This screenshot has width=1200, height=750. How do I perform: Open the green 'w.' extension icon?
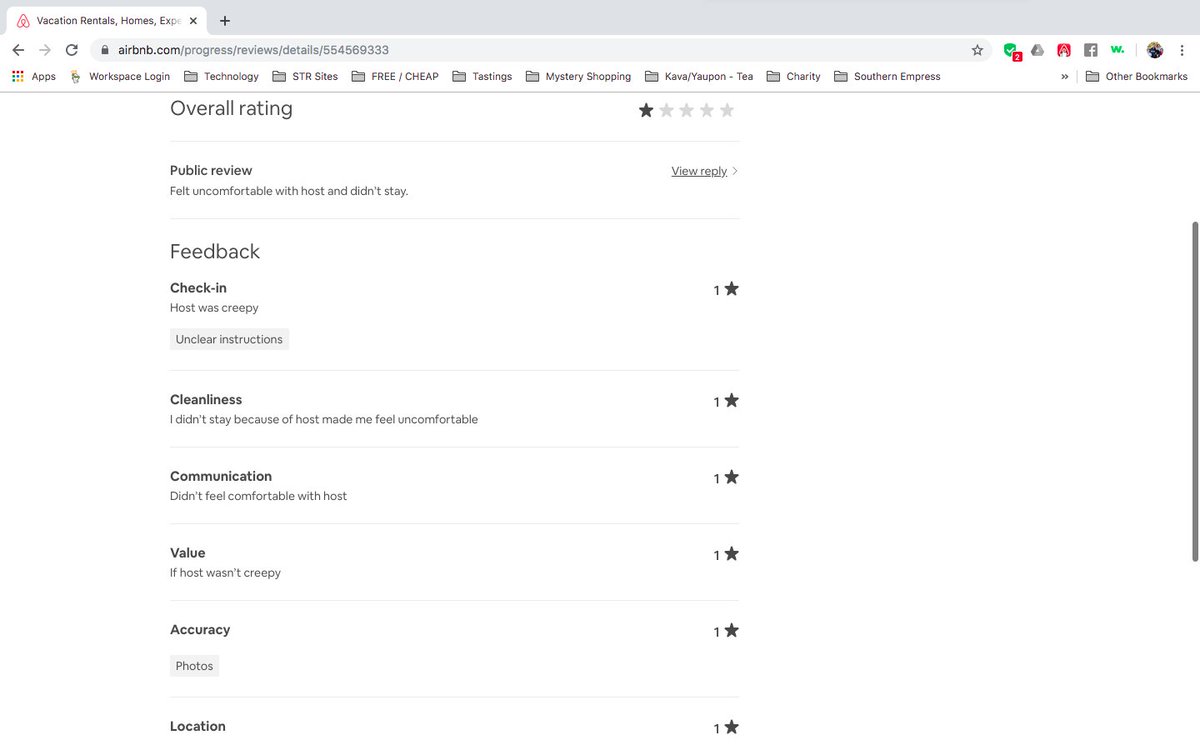tap(1117, 49)
